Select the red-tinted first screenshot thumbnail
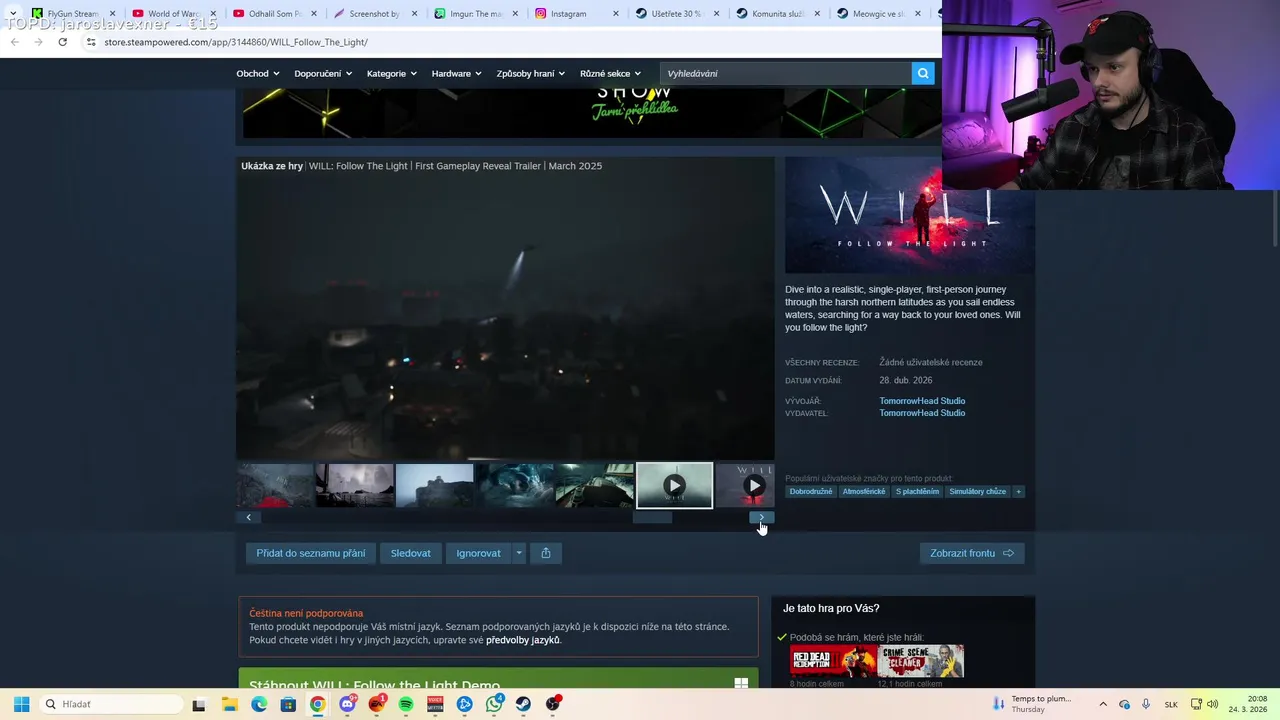Image resolution: width=1280 pixels, height=720 pixels. click(x=275, y=485)
